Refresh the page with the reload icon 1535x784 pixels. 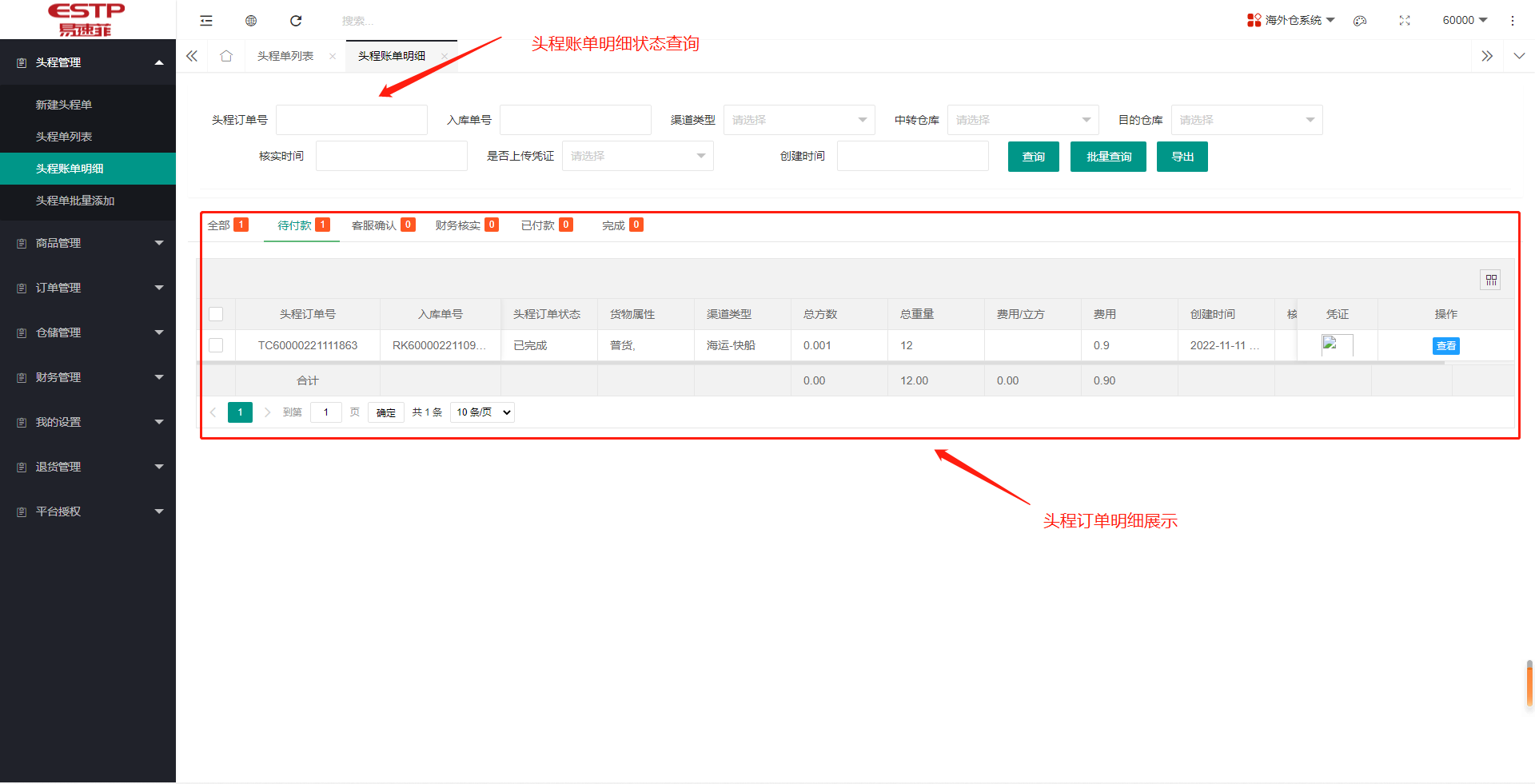coord(296,21)
